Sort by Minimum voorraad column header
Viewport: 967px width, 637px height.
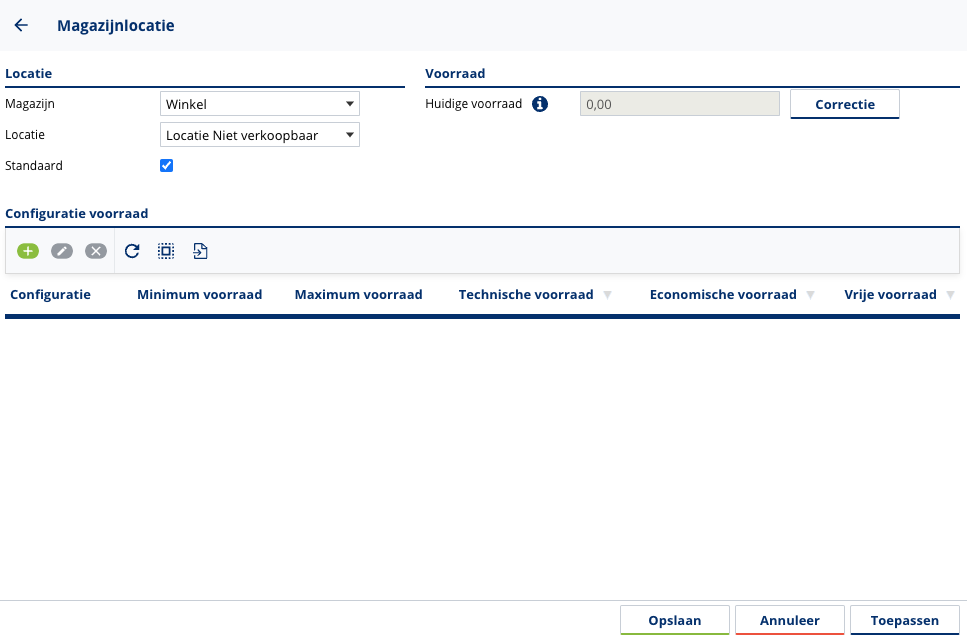click(199, 295)
